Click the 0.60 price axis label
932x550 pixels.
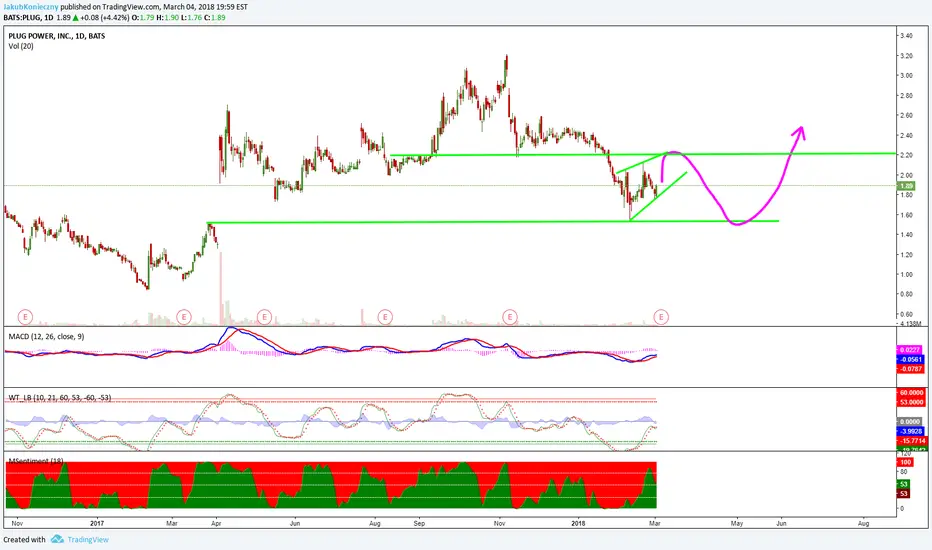click(906, 314)
